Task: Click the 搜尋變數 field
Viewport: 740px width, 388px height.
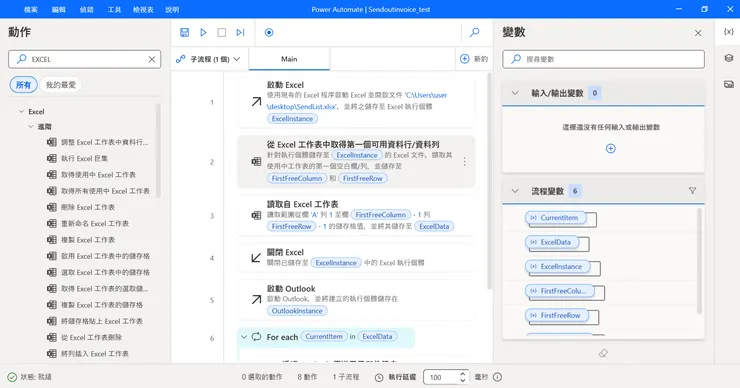Action: [x=604, y=59]
